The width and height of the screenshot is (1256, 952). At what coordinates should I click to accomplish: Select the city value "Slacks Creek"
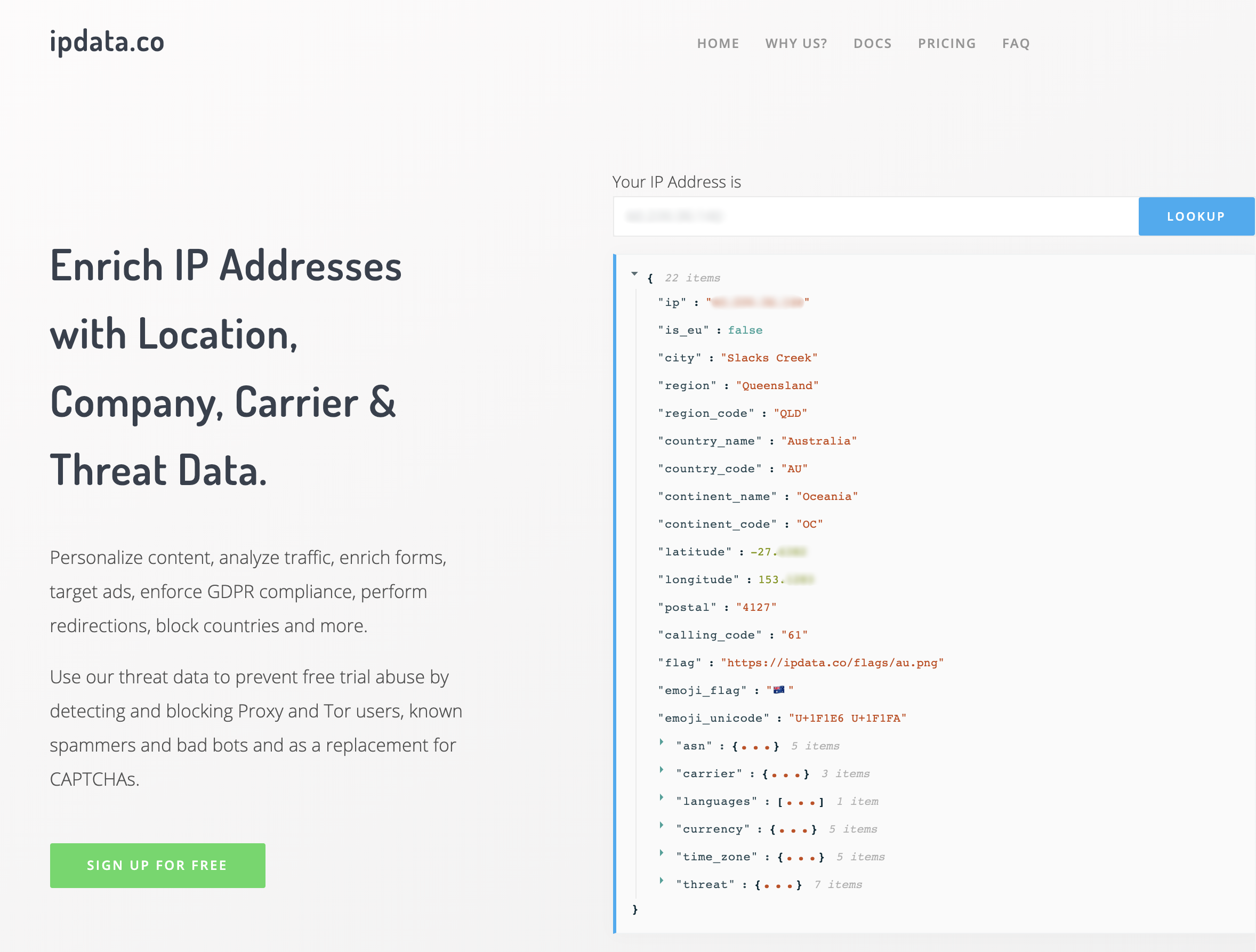[x=769, y=358]
